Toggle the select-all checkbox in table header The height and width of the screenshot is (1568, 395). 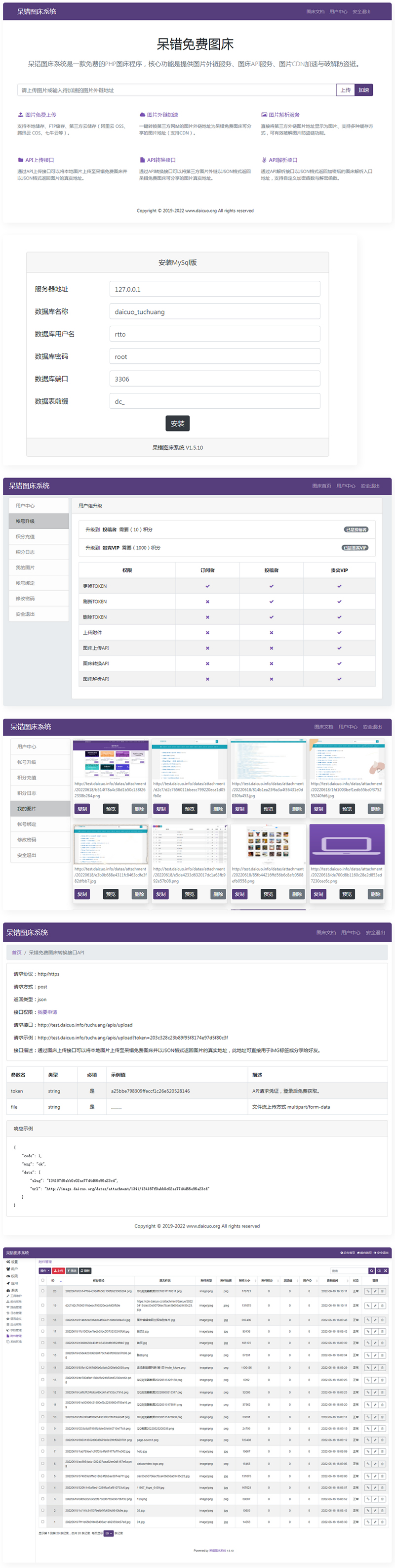tap(42, 1280)
